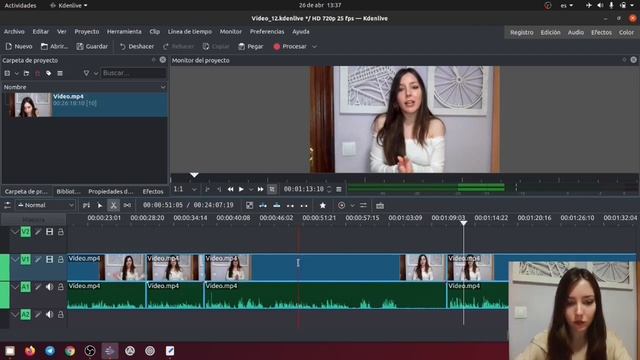Click the monitor options hamburger icon
640x360 pixels.
339,189
